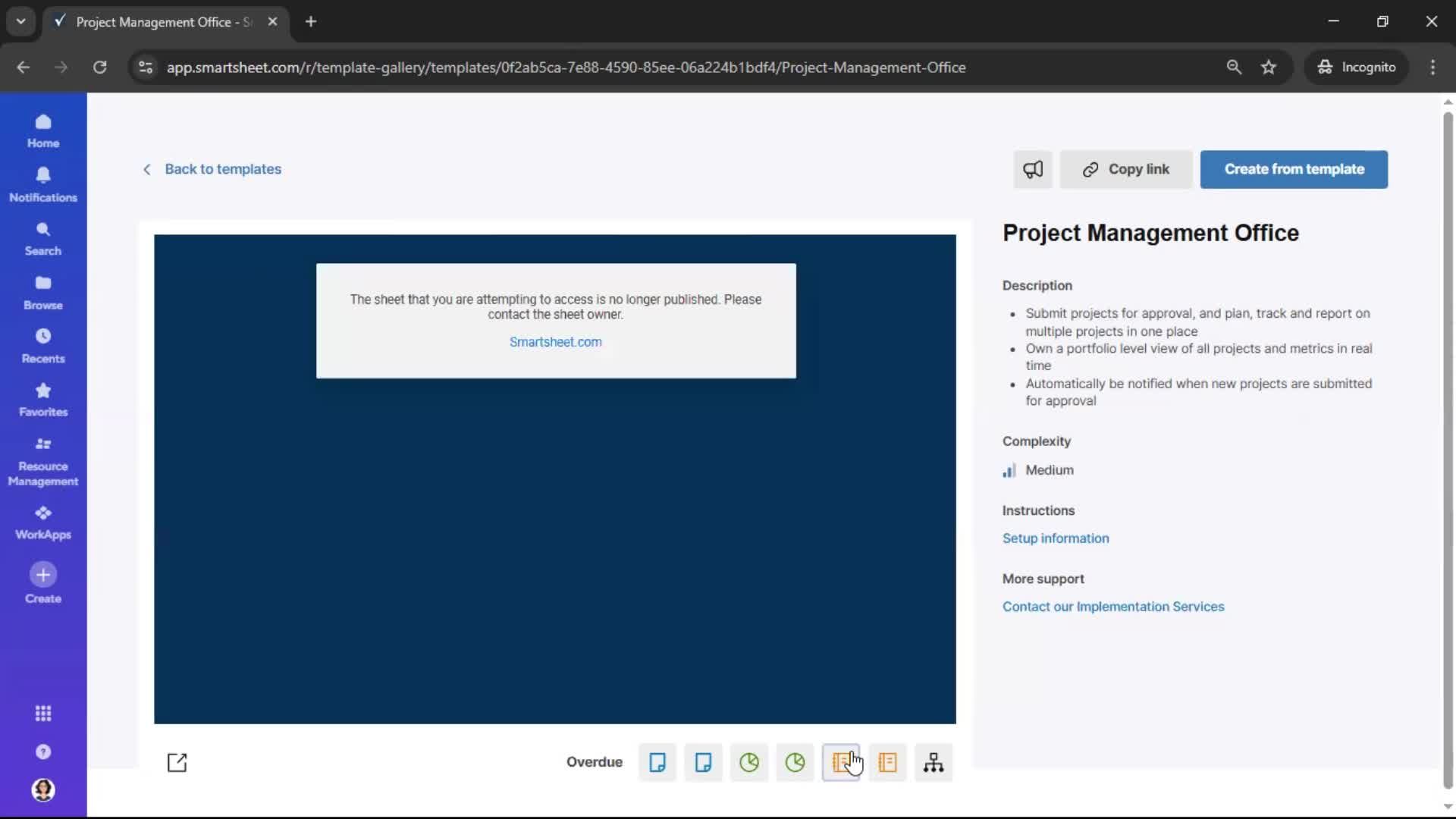Open Favorites in the sidebar

click(42, 400)
